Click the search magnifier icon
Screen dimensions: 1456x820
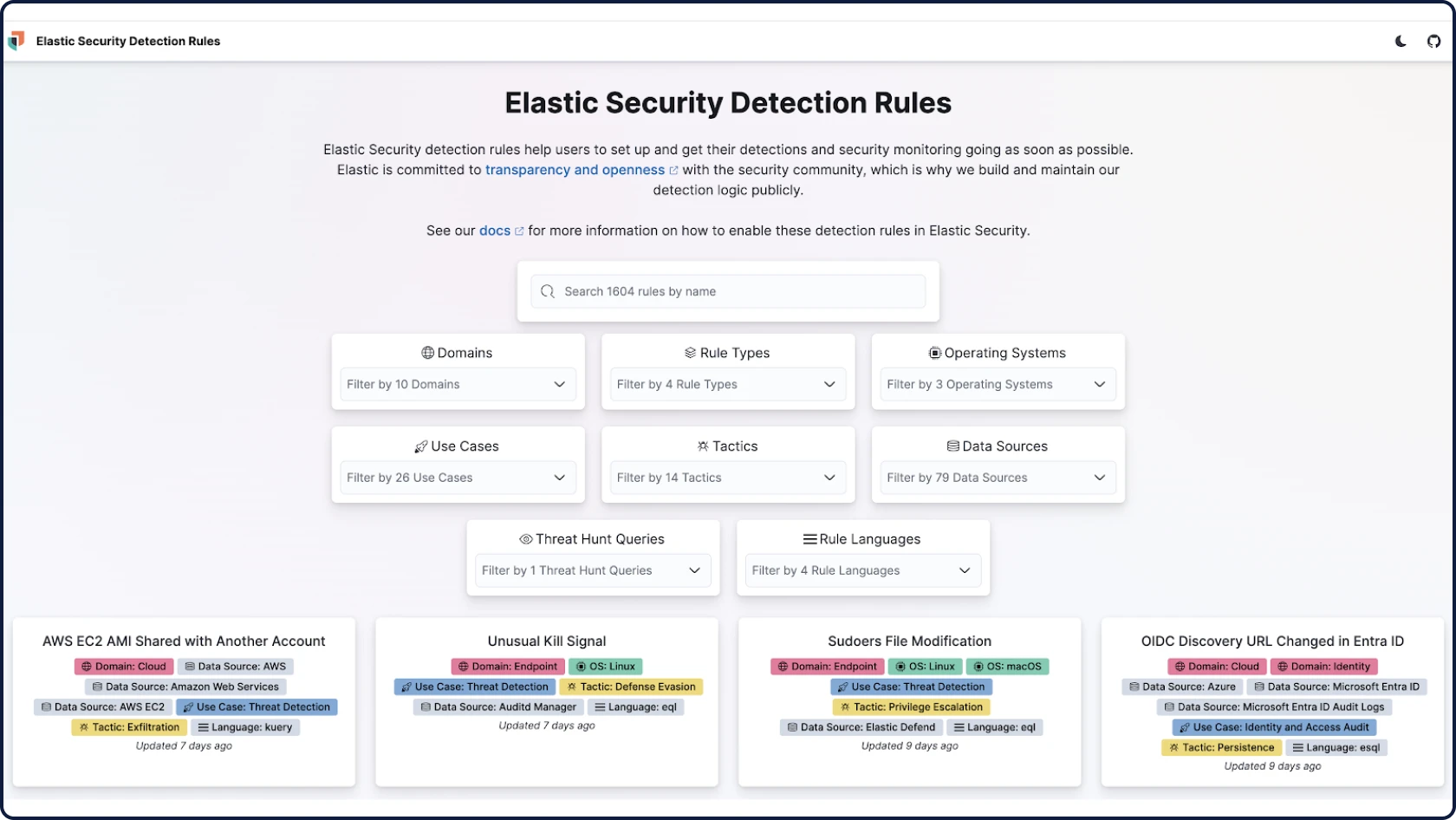point(548,291)
